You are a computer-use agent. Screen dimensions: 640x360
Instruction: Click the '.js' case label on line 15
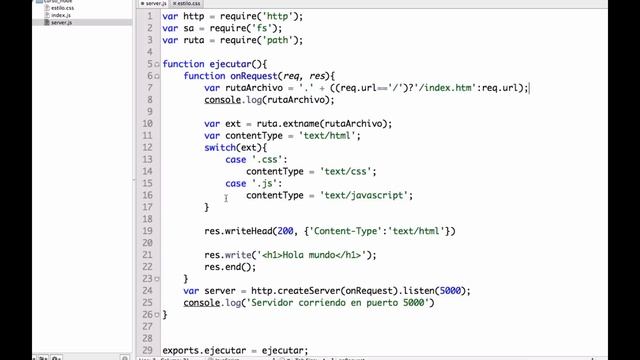264,183
